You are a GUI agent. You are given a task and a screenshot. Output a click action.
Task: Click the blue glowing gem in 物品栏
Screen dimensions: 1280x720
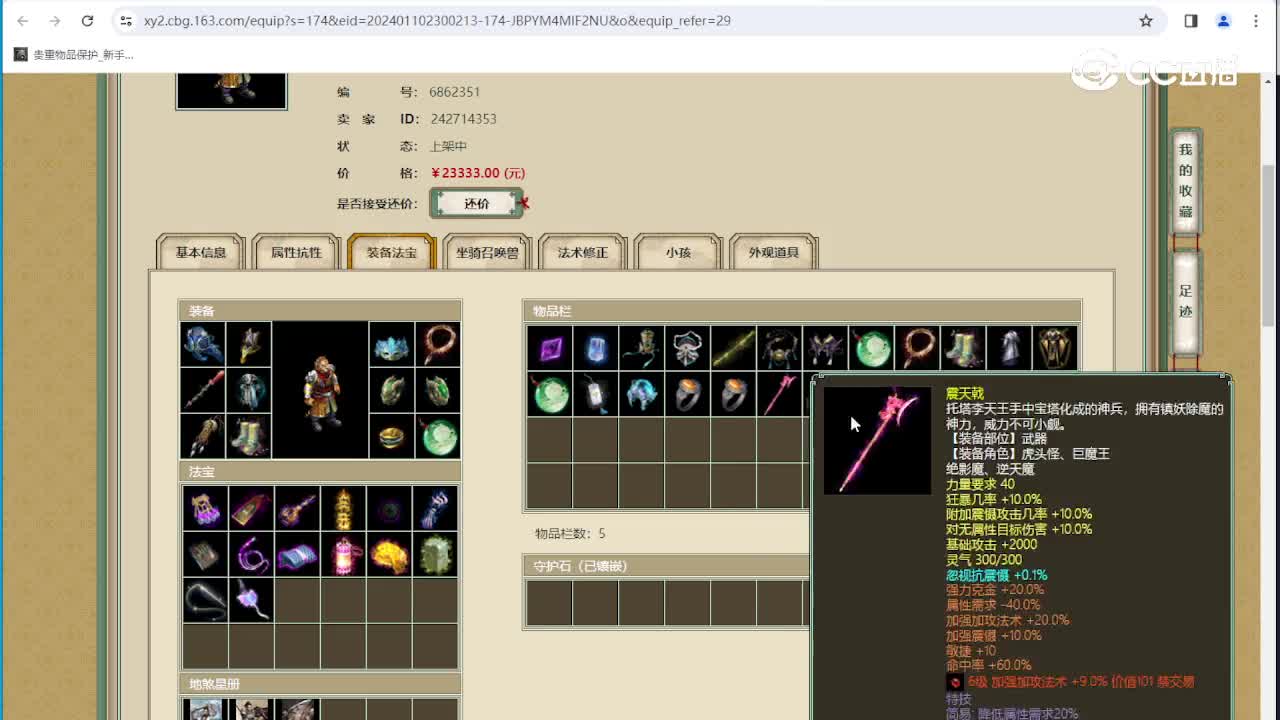[x=595, y=348]
